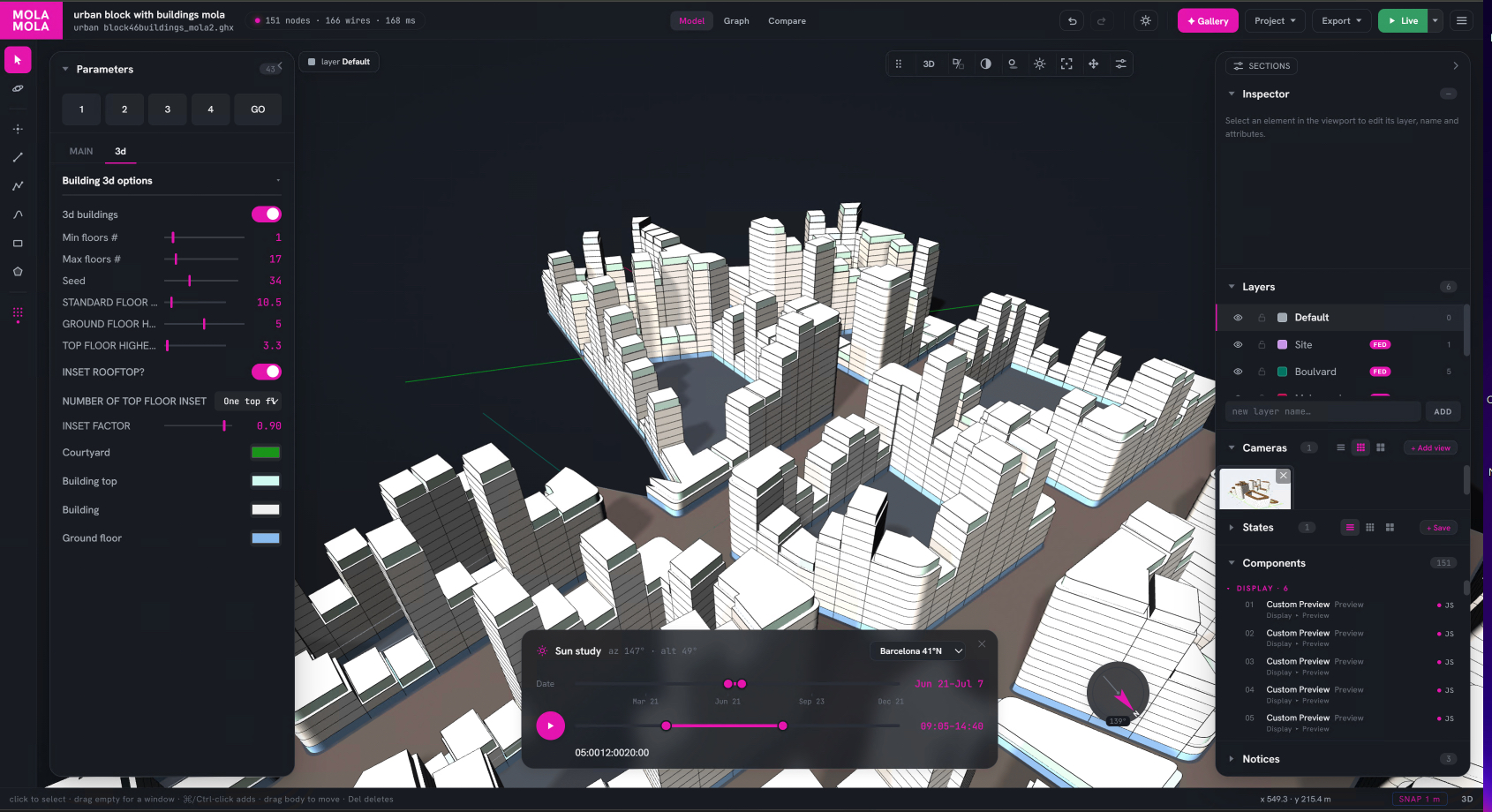Click the pan move arrows icon
1492x812 pixels.
[1094, 64]
